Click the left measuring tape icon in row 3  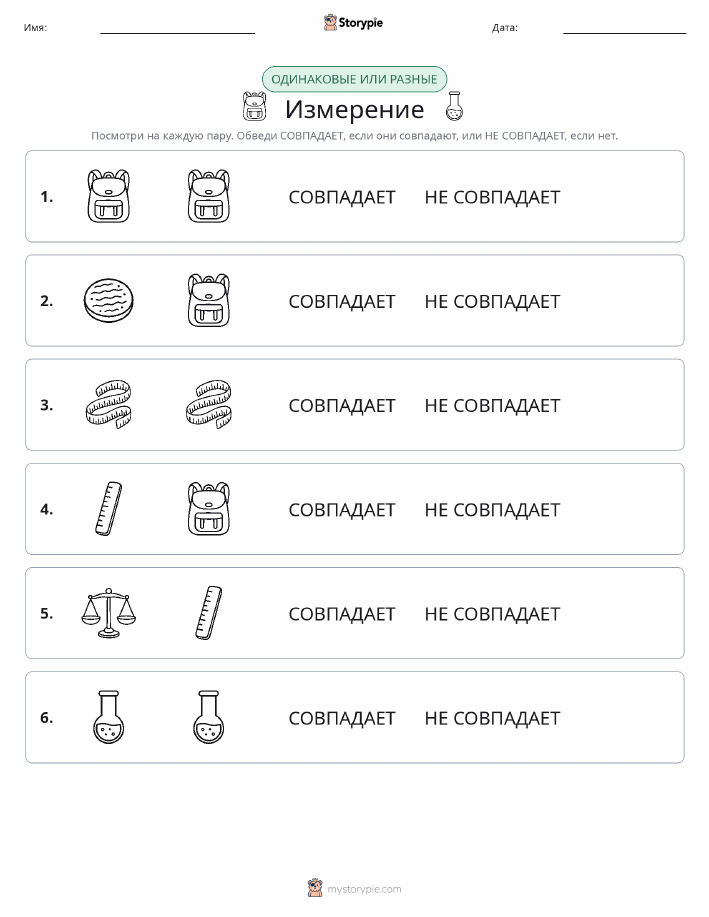coord(109,405)
